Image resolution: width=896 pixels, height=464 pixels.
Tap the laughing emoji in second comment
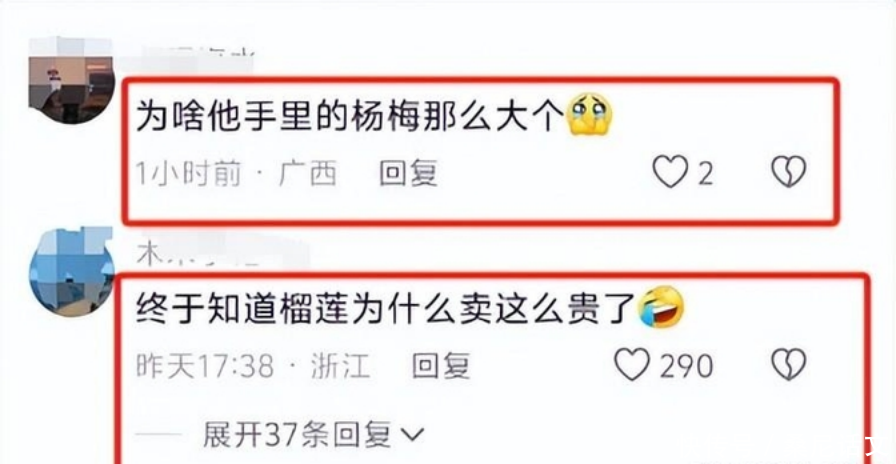pos(661,307)
